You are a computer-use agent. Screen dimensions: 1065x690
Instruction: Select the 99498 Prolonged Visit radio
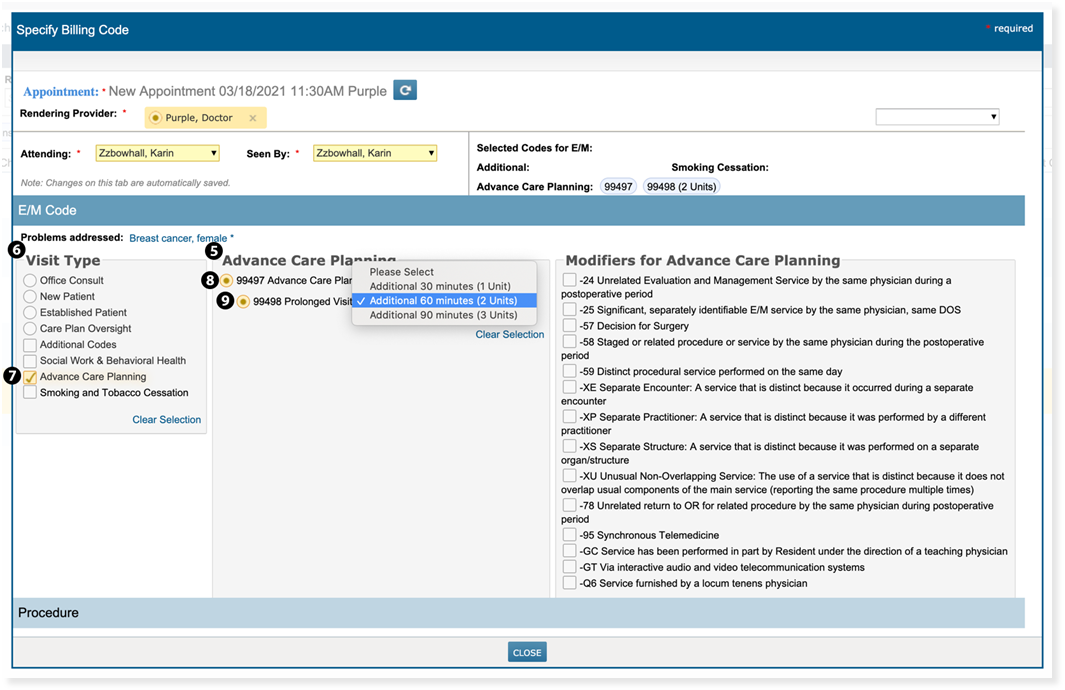[243, 302]
